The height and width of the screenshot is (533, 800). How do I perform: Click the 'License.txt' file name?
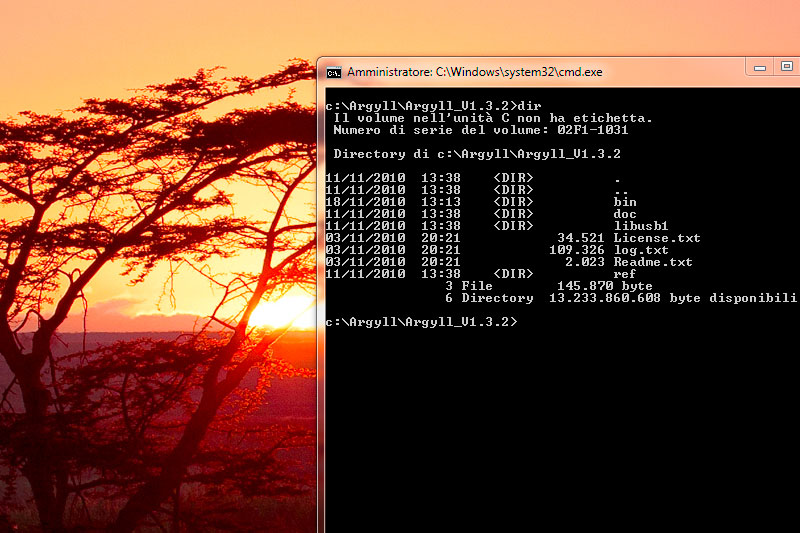[657, 238]
